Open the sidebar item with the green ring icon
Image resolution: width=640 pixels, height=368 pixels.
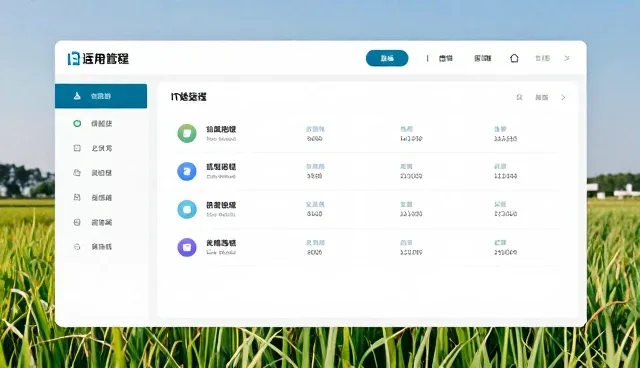pos(101,124)
